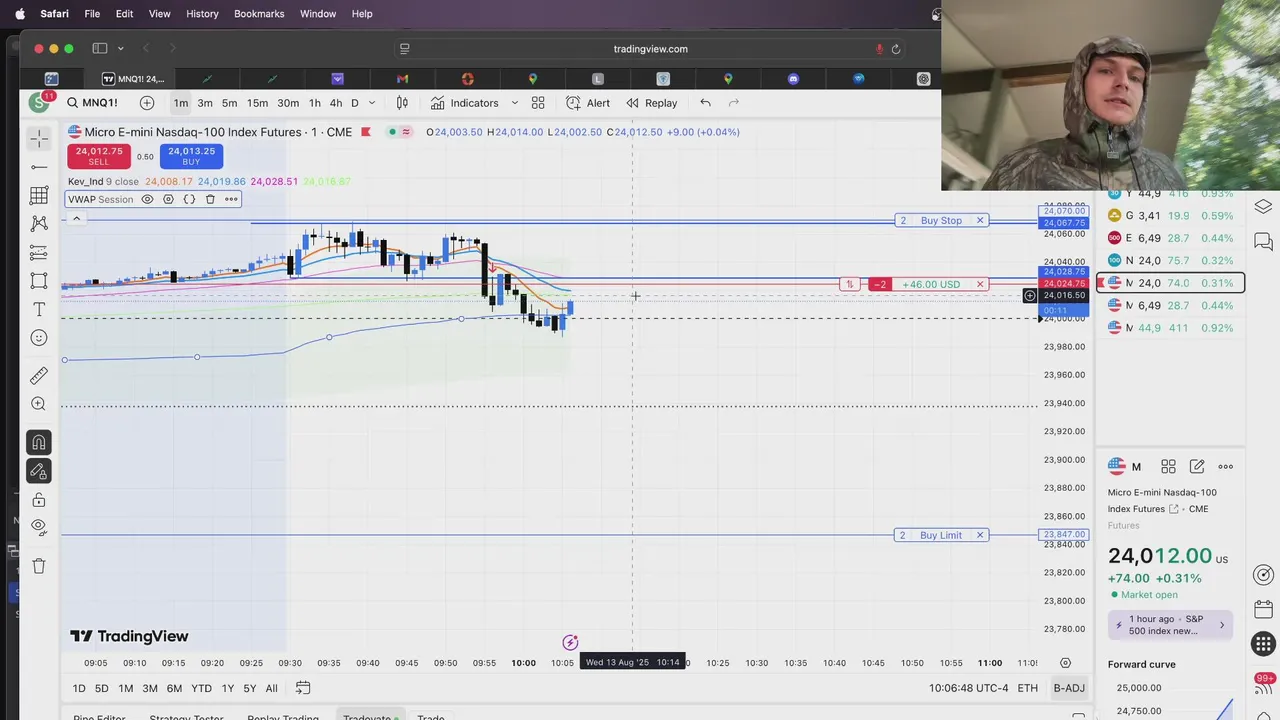Select the 1M date range

126,688
